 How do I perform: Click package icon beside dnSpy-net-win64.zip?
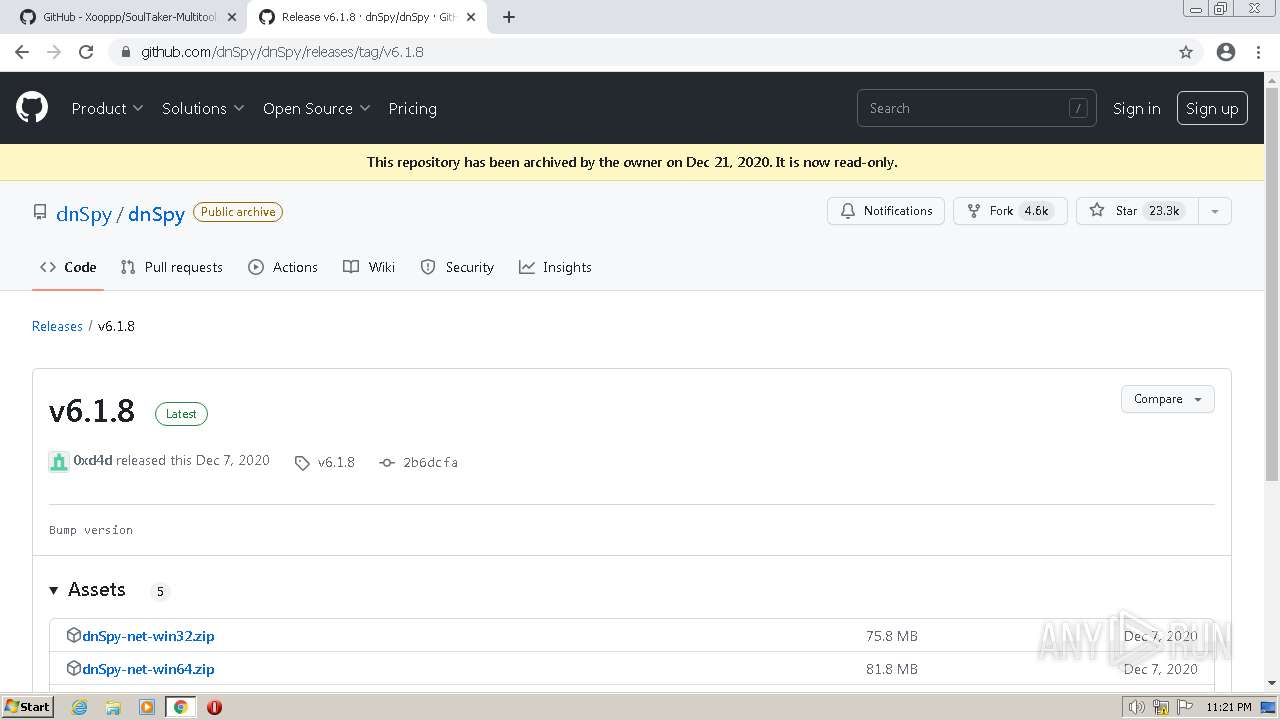coord(73,668)
